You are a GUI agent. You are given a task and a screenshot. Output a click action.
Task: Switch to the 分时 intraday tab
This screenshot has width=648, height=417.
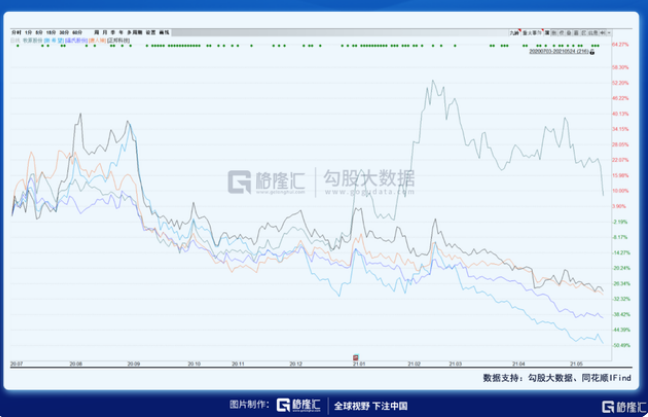[14, 32]
